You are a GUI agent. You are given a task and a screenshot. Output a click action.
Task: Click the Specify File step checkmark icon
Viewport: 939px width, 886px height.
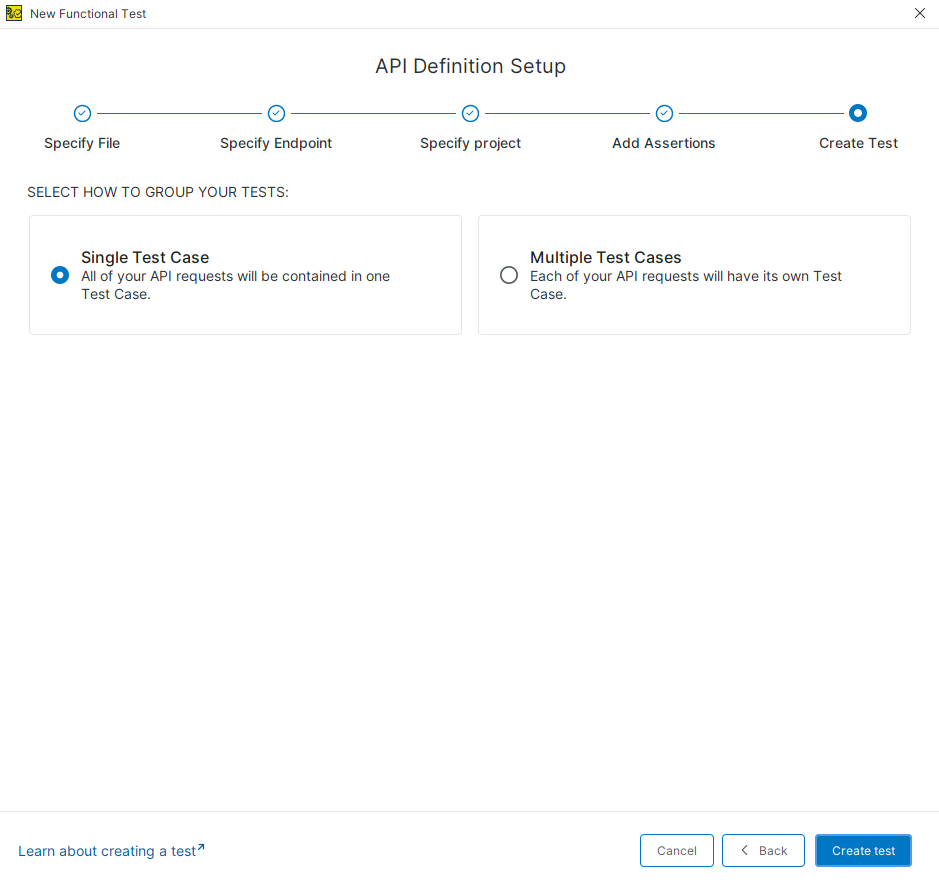[82, 113]
